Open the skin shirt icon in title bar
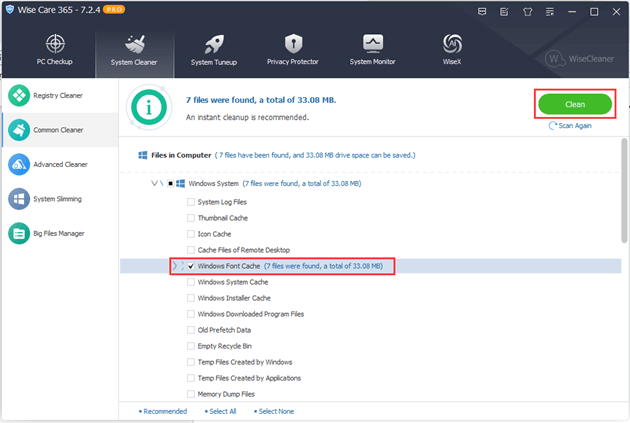Image resolution: width=630 pixels, height=423 pixels. point(528,12)
